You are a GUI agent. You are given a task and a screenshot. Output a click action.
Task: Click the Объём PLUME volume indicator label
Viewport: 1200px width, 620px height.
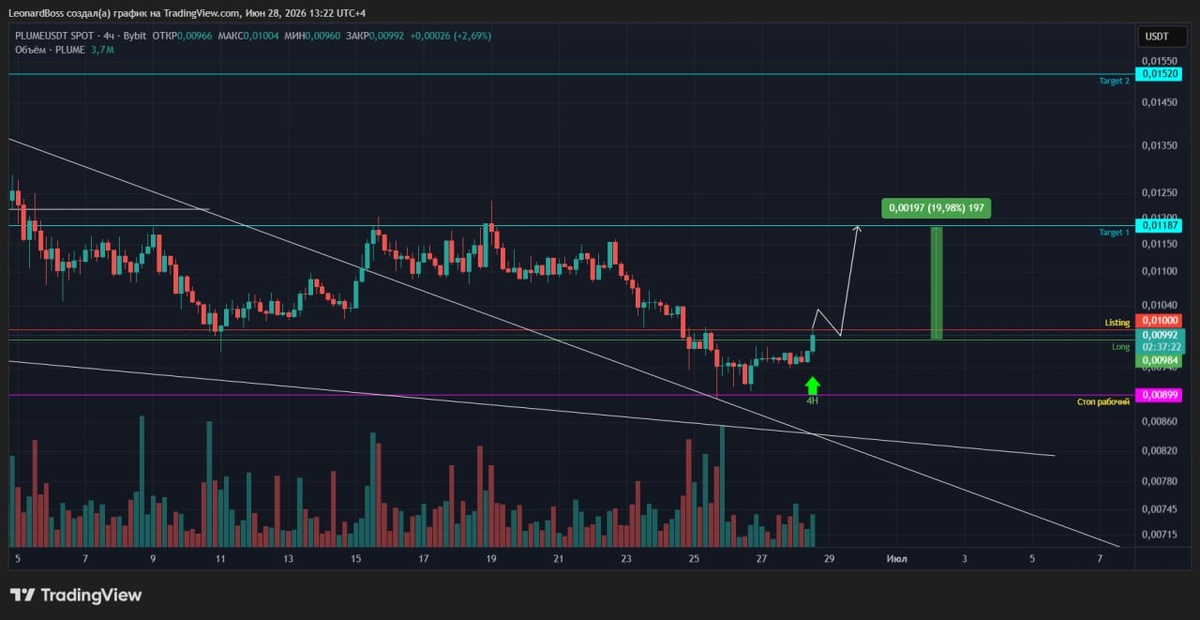coord(49,49)
